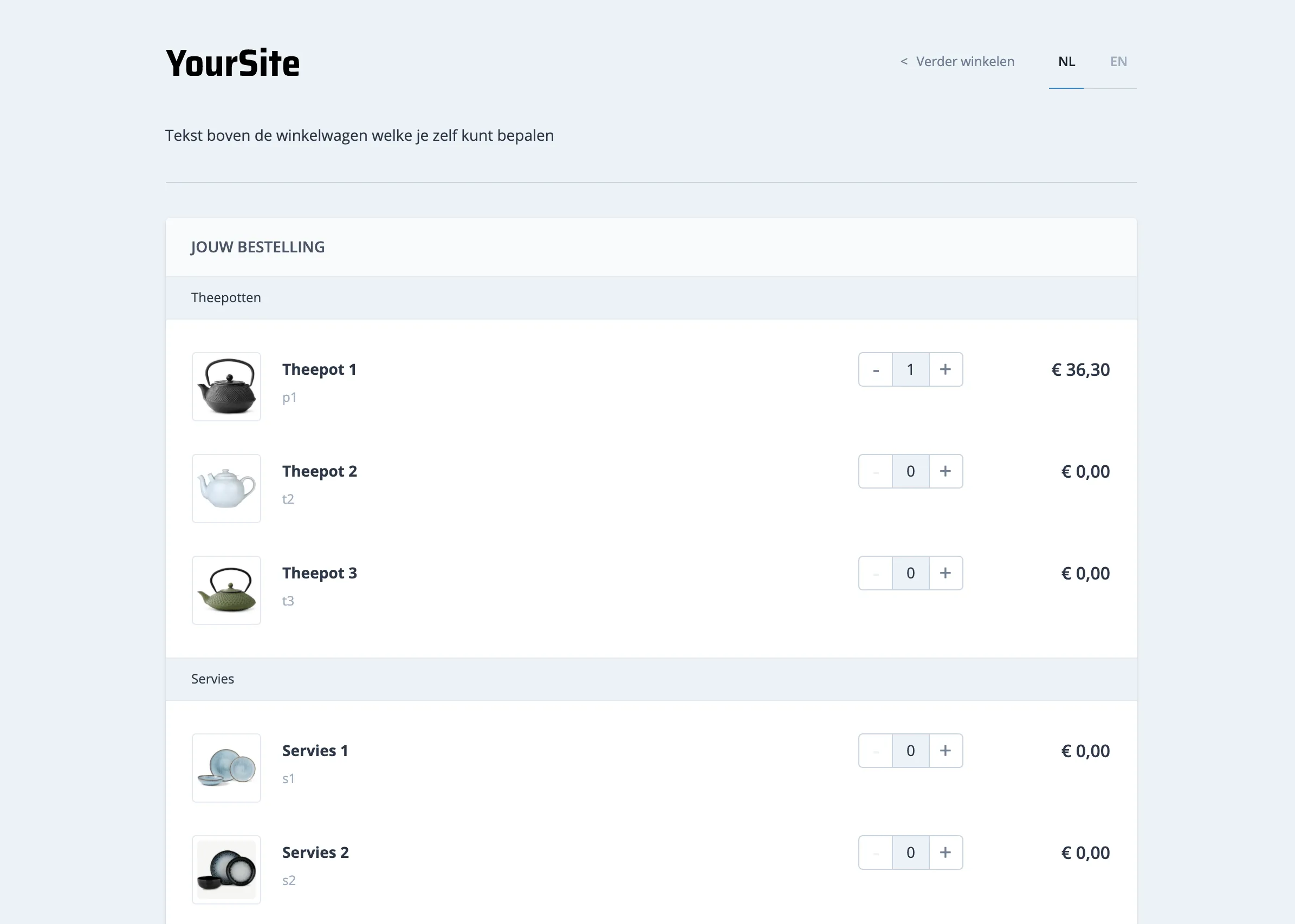Click the Theepot 3 product name
Image resolution: width=1295 pixels, height=924 pixels.
[x=319, y=573]
